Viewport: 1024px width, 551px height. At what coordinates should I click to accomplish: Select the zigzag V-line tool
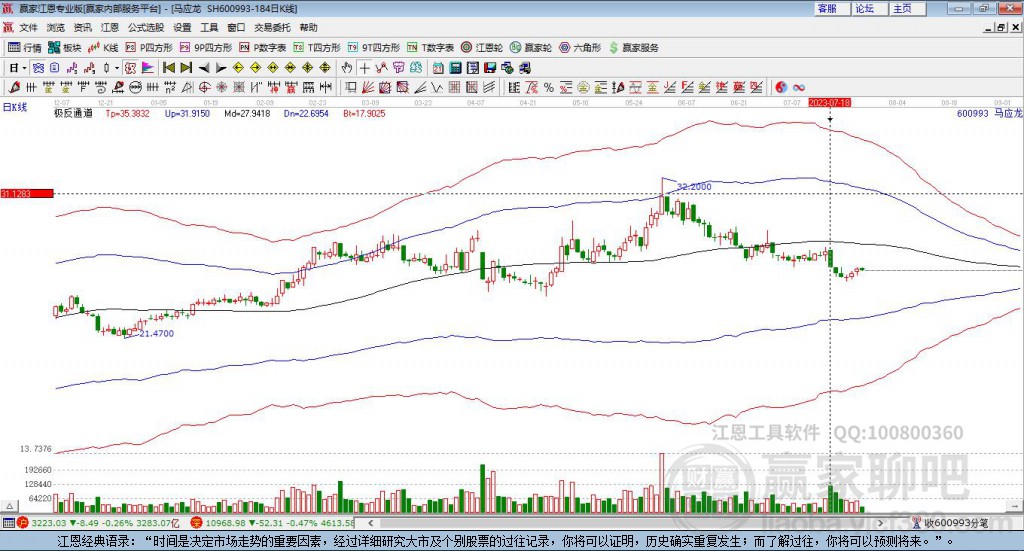point(436,87)
